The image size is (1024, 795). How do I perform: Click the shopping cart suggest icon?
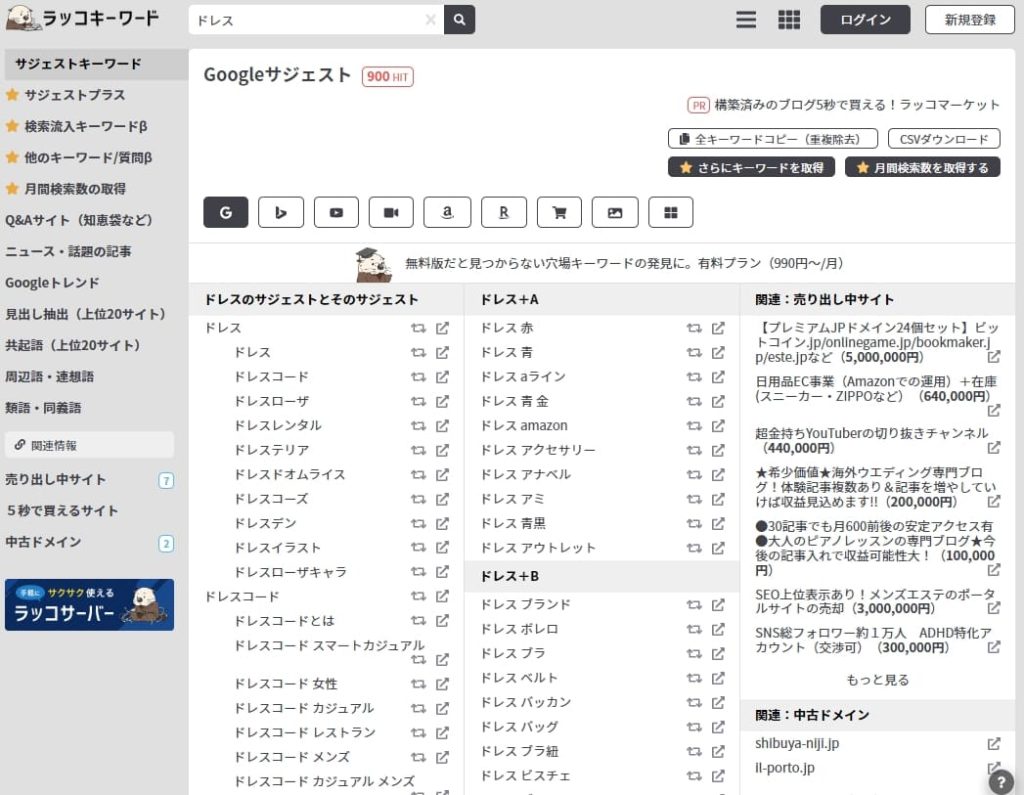pos(559,212)
